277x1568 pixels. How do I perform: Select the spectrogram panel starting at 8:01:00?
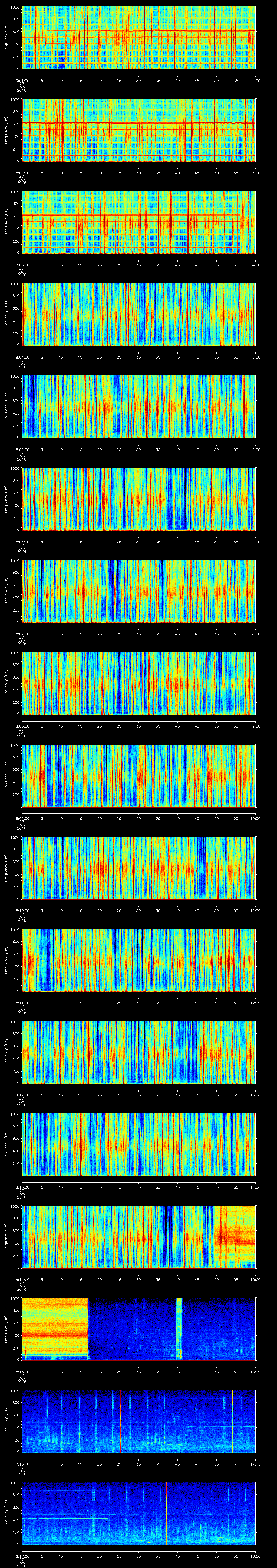coord(139,38)
